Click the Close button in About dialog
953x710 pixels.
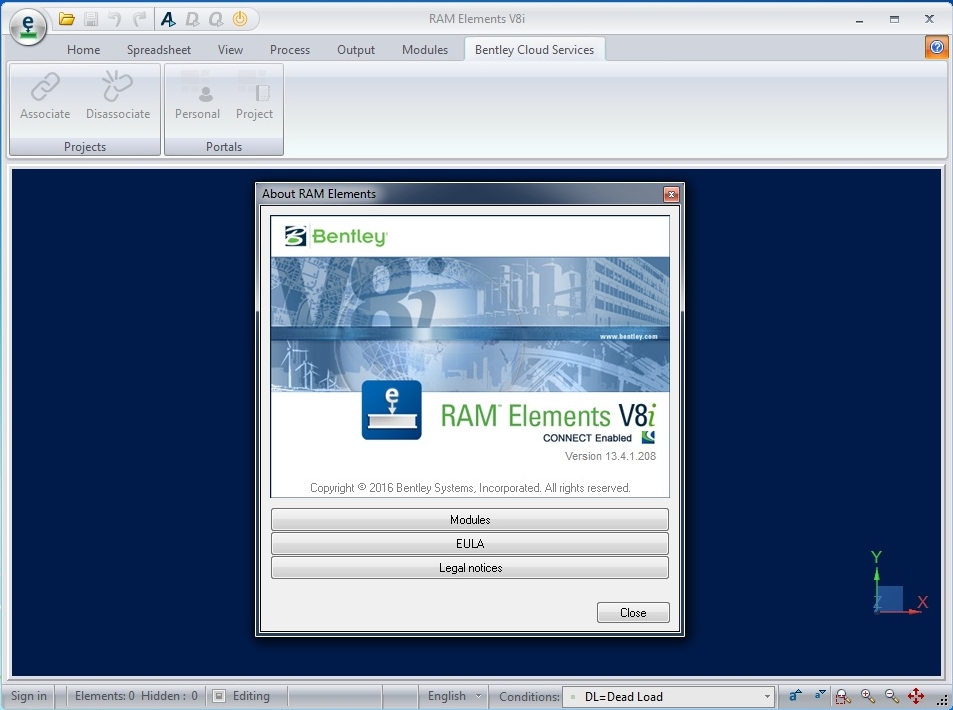pos(633,613)
